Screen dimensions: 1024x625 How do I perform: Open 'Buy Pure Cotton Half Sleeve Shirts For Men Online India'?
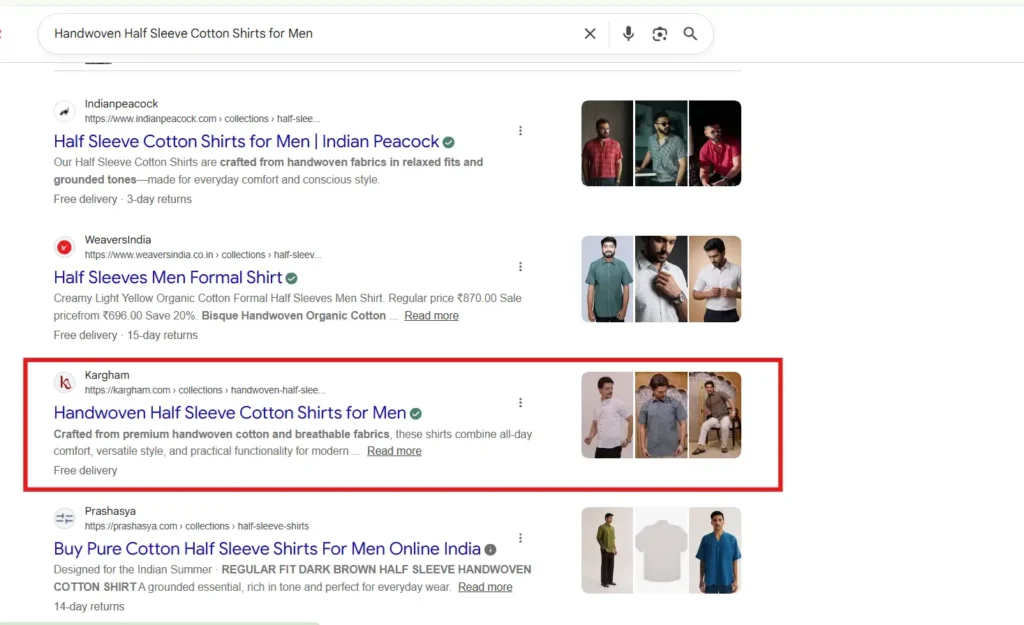pos(267,549)
